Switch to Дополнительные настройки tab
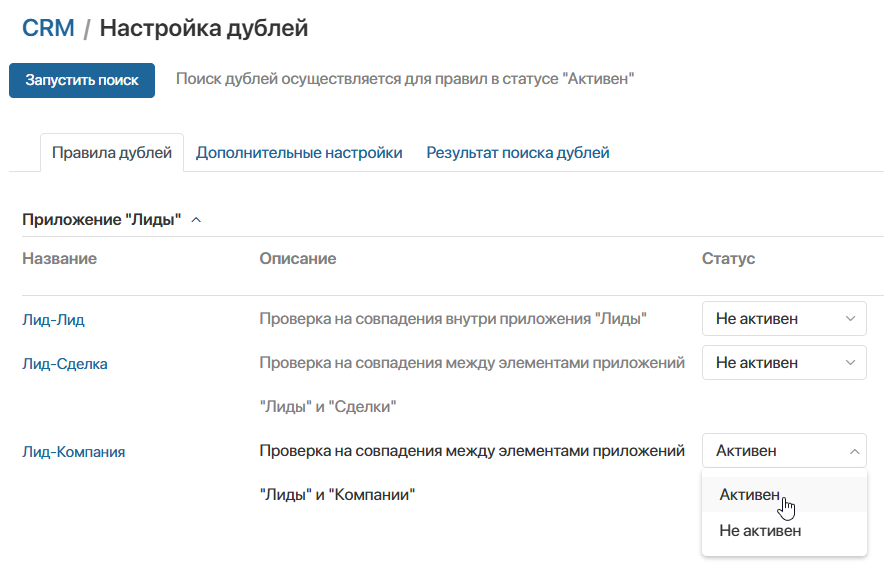 (x=299, y=153)
